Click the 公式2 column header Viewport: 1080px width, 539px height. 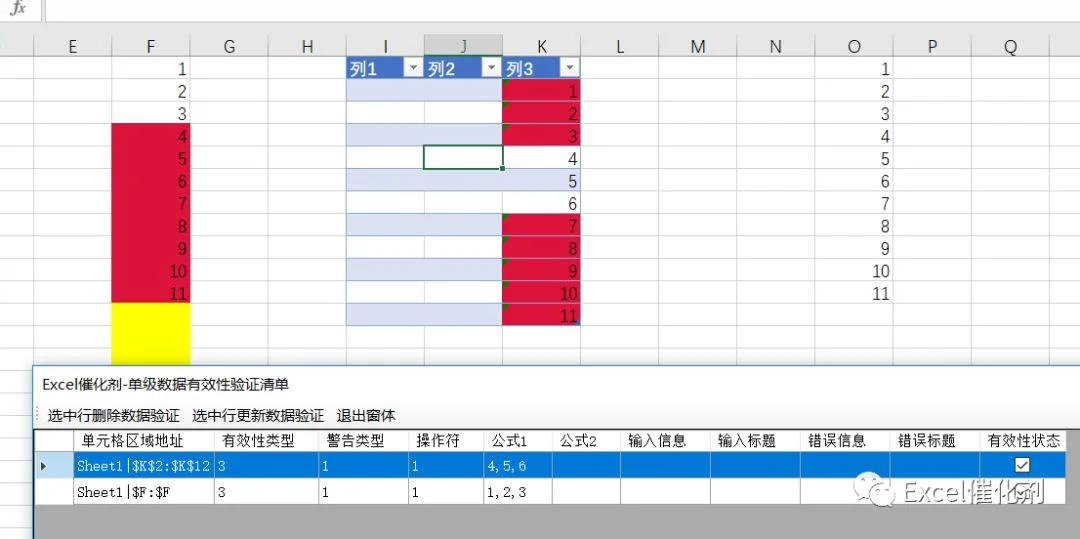(586, 441)
